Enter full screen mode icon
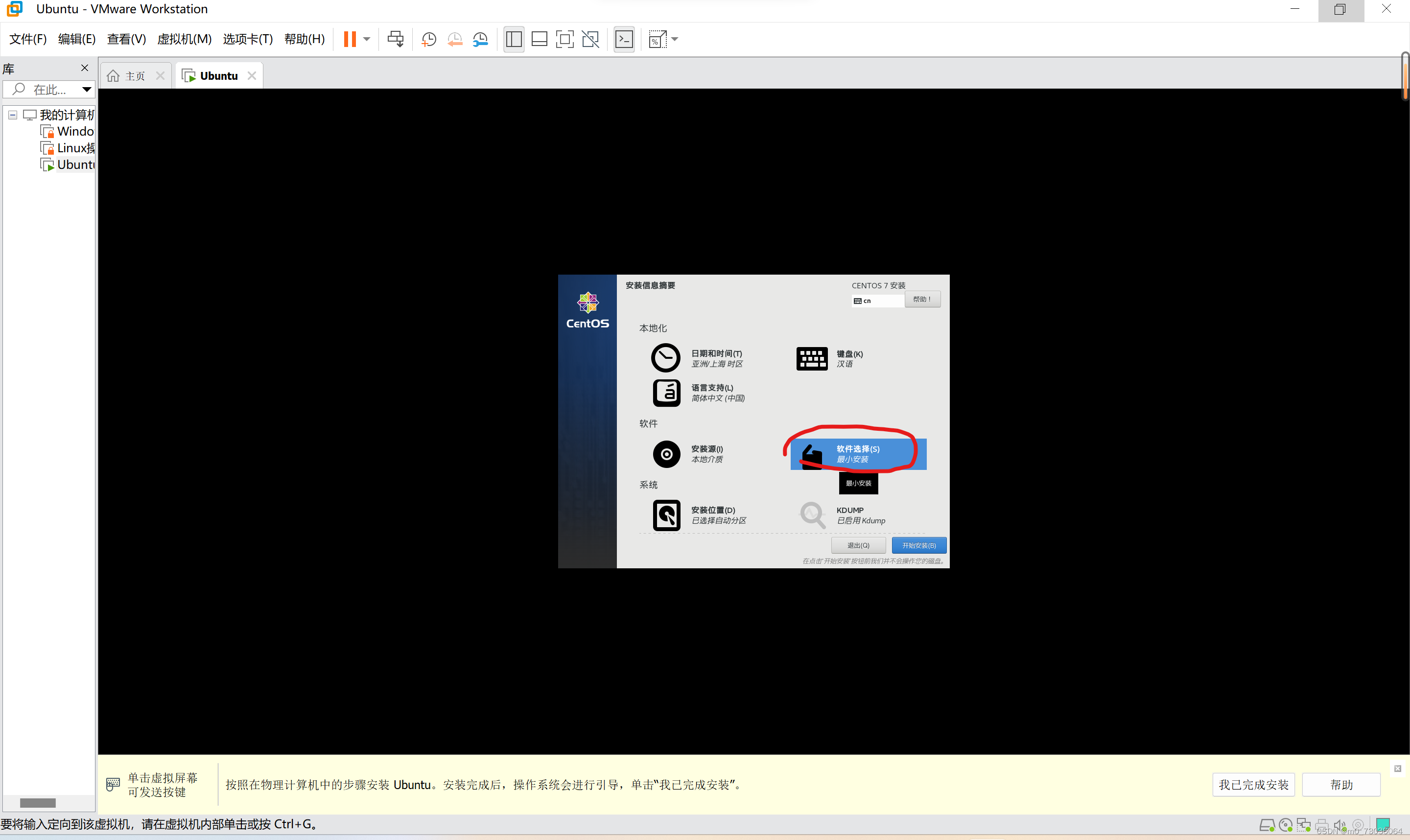 [564, 39]
